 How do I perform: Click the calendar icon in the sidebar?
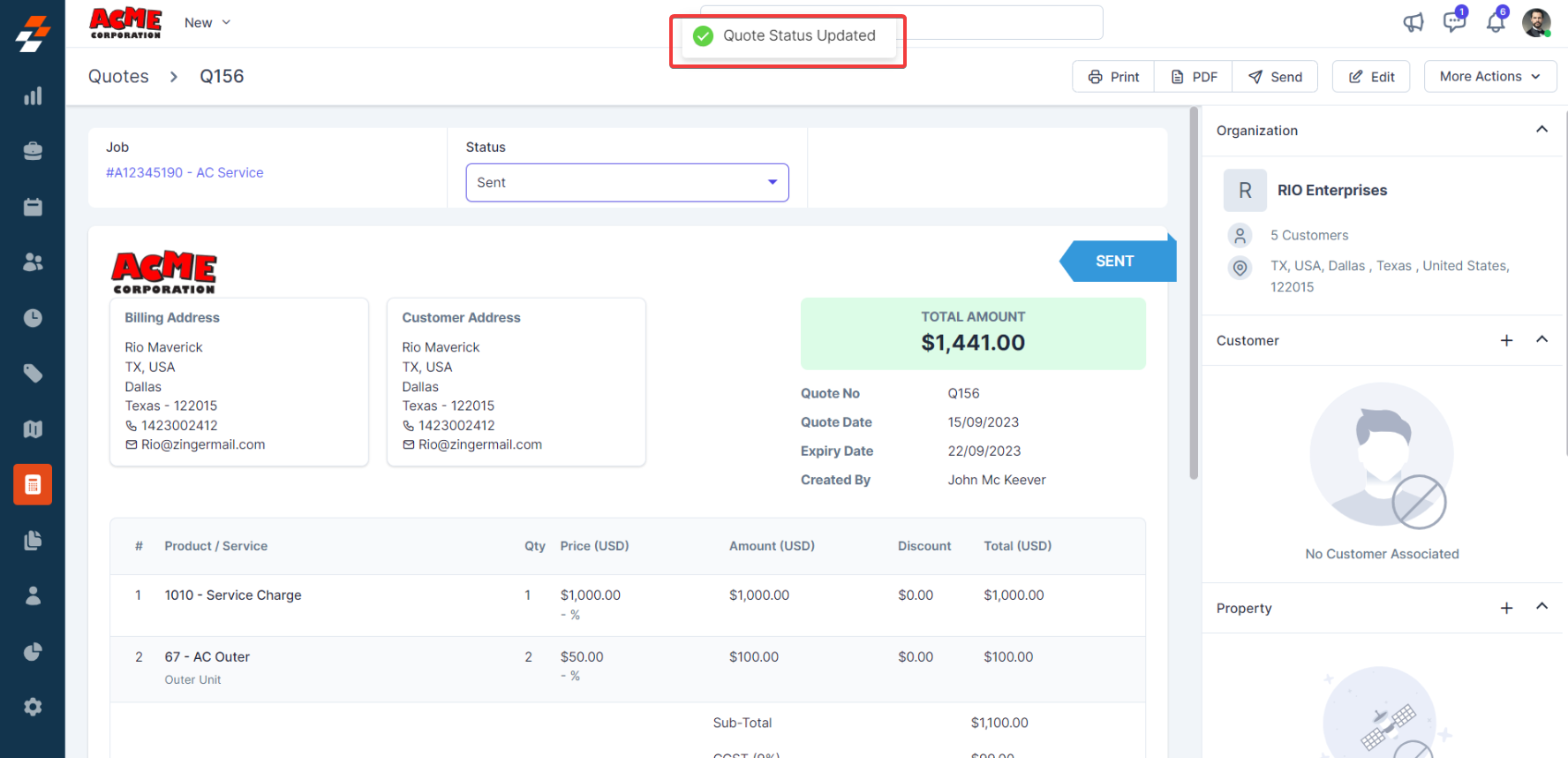pos(33,207)
